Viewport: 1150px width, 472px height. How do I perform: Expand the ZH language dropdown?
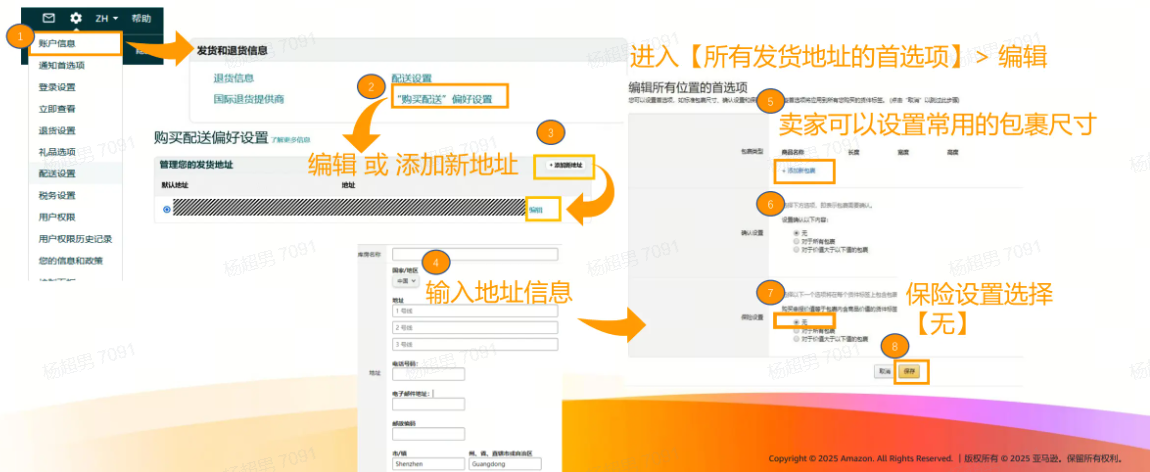coord(105,18)
